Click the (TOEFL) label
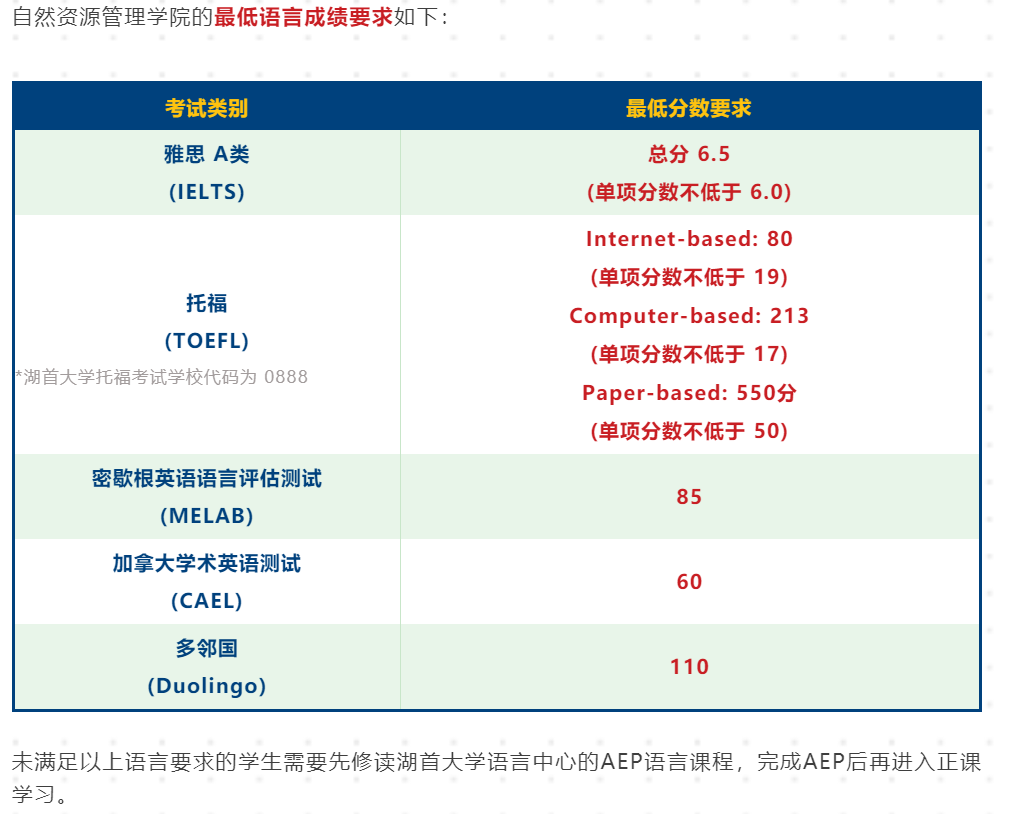Viewport: 1018px width, 814px height. 206,340
